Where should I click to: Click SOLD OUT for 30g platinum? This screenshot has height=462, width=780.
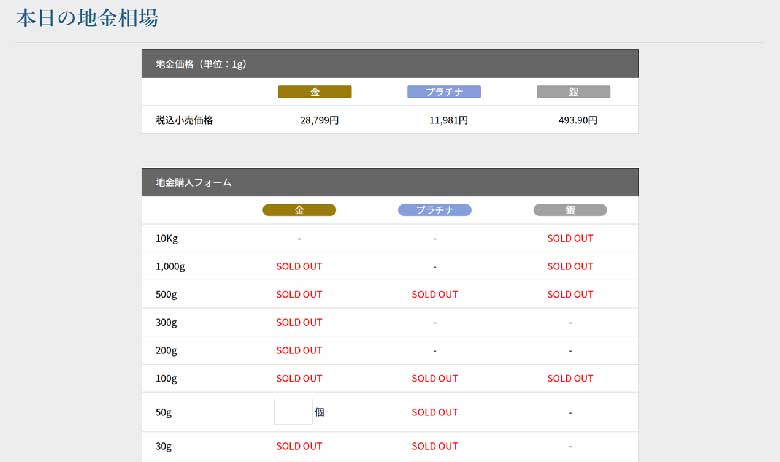(x=435, y=446)
